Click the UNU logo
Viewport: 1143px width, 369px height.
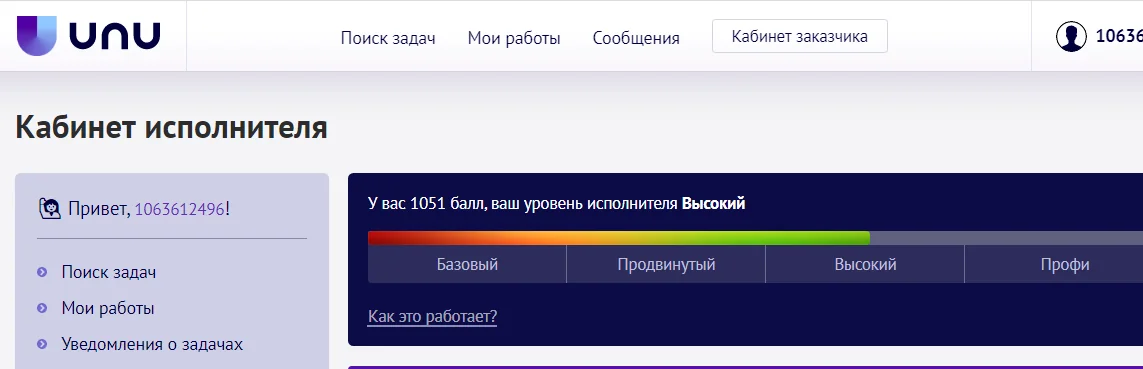coord(88,36)
